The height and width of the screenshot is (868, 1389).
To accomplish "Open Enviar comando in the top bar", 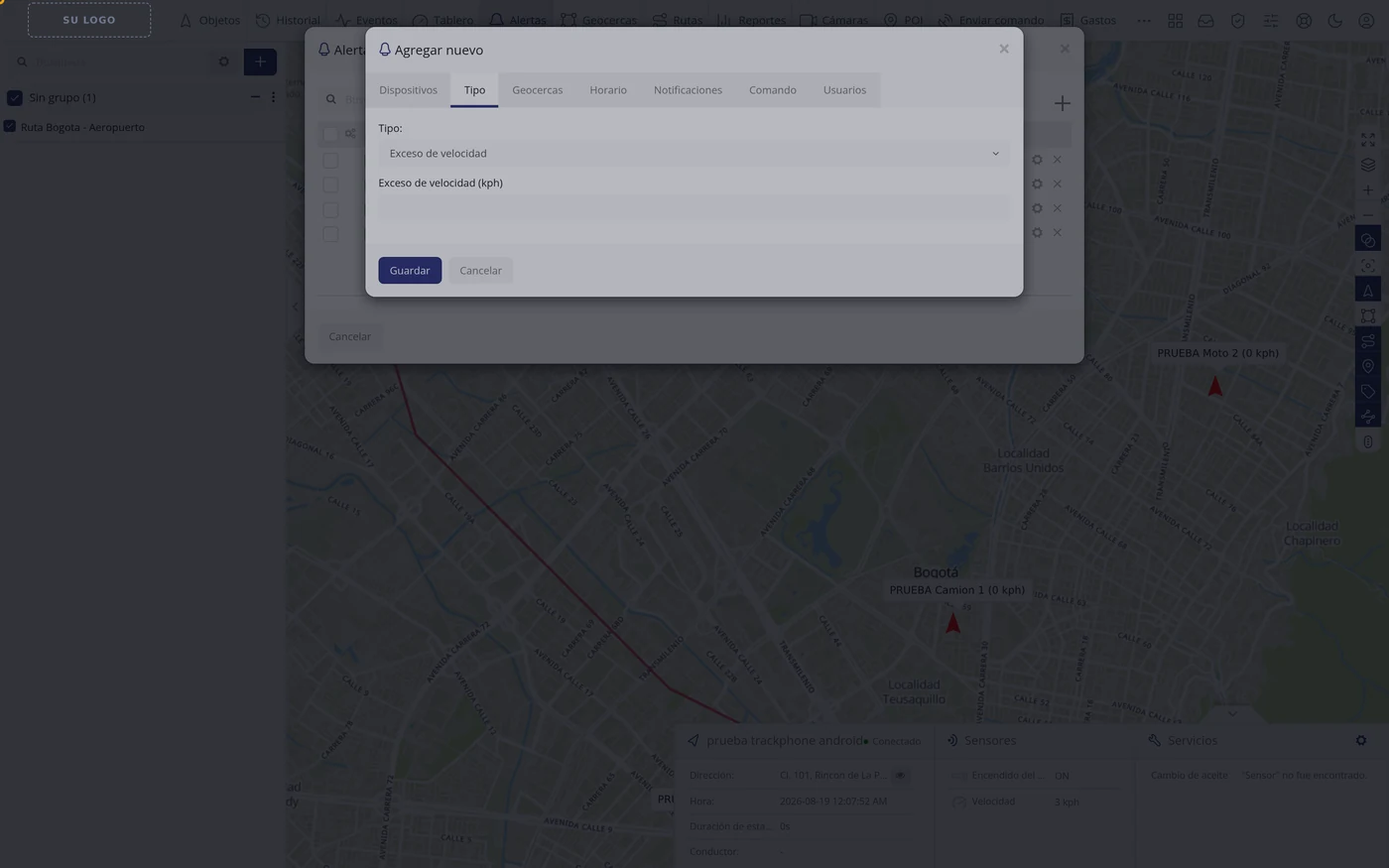I will tap(990, 20).
